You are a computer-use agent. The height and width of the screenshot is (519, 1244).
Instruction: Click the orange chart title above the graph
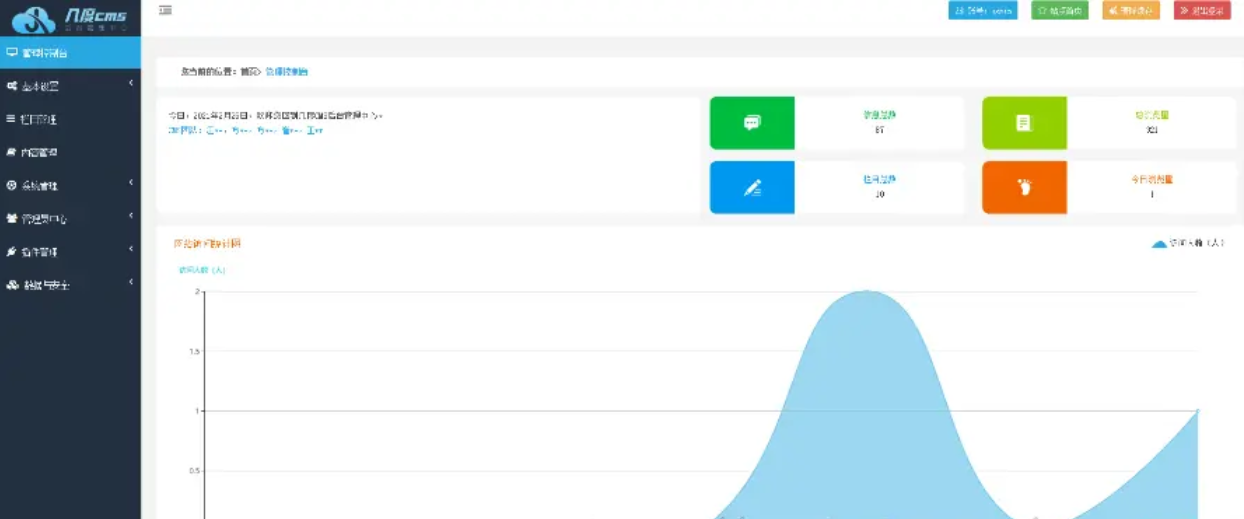(x=207, y=243)
